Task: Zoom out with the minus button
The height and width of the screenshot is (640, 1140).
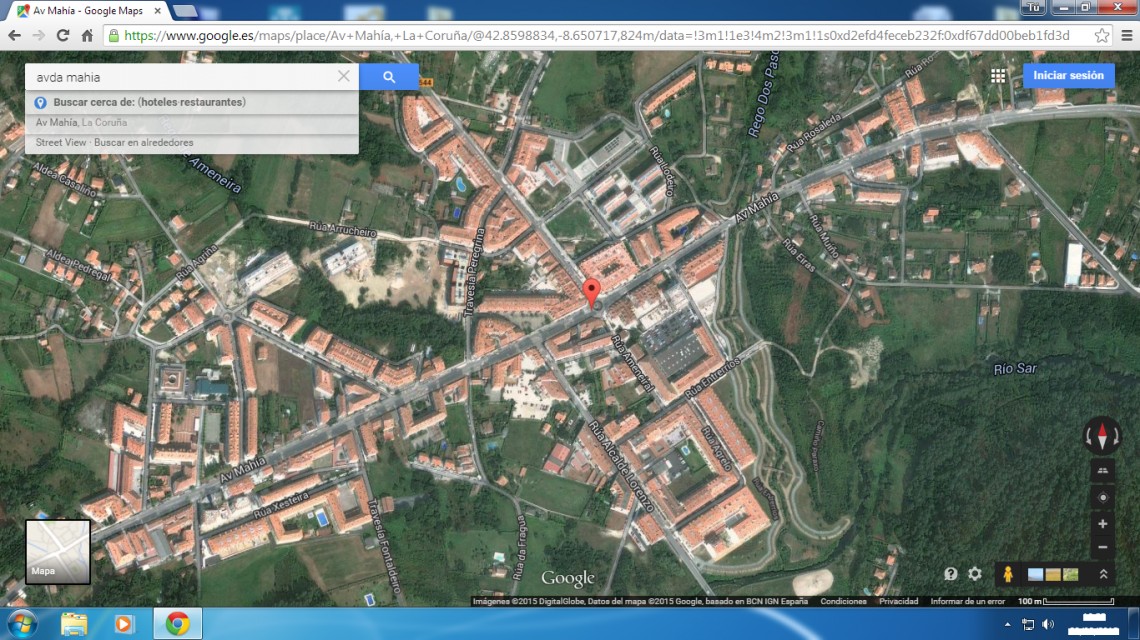Action: point(1102,547)
